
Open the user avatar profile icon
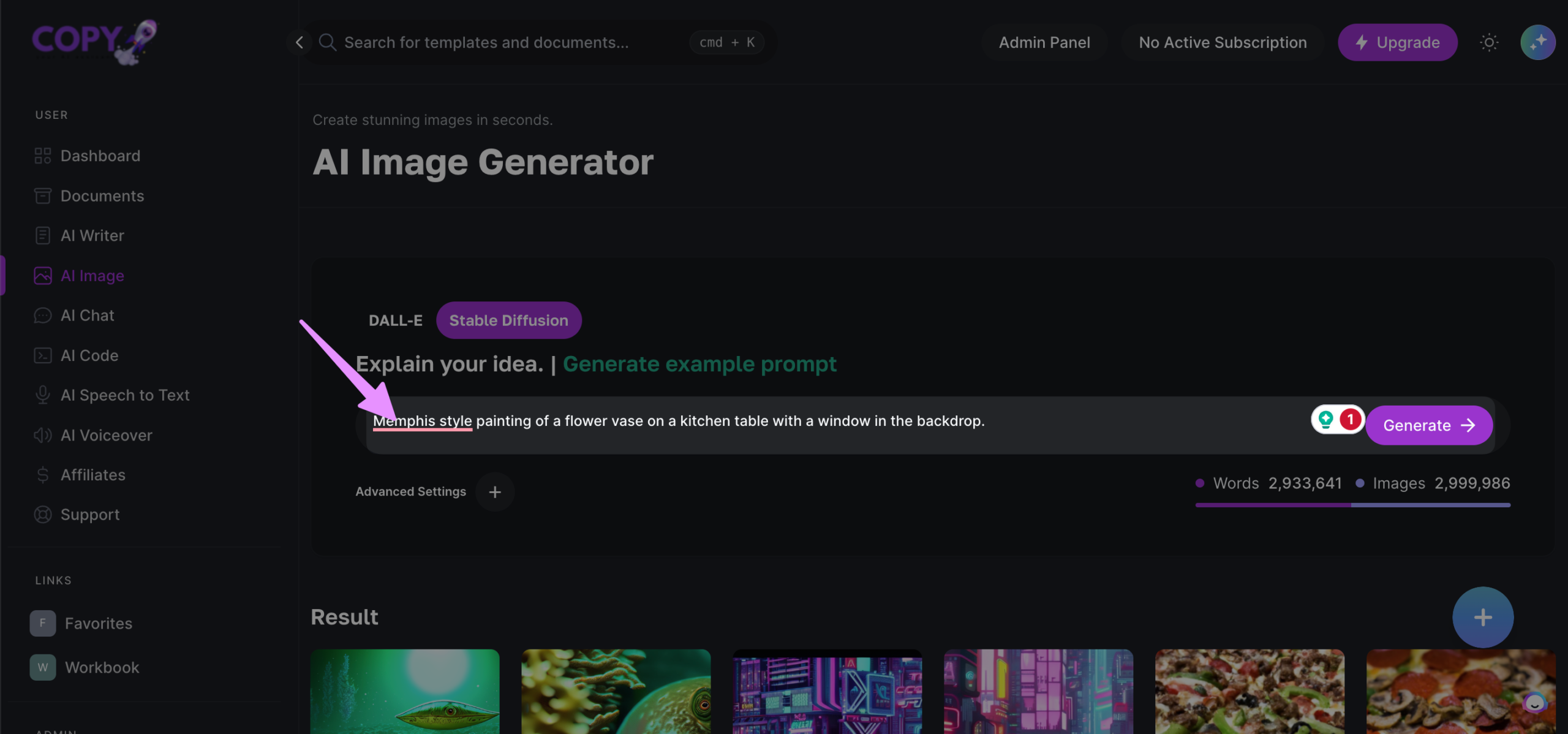coord(1537,42)
